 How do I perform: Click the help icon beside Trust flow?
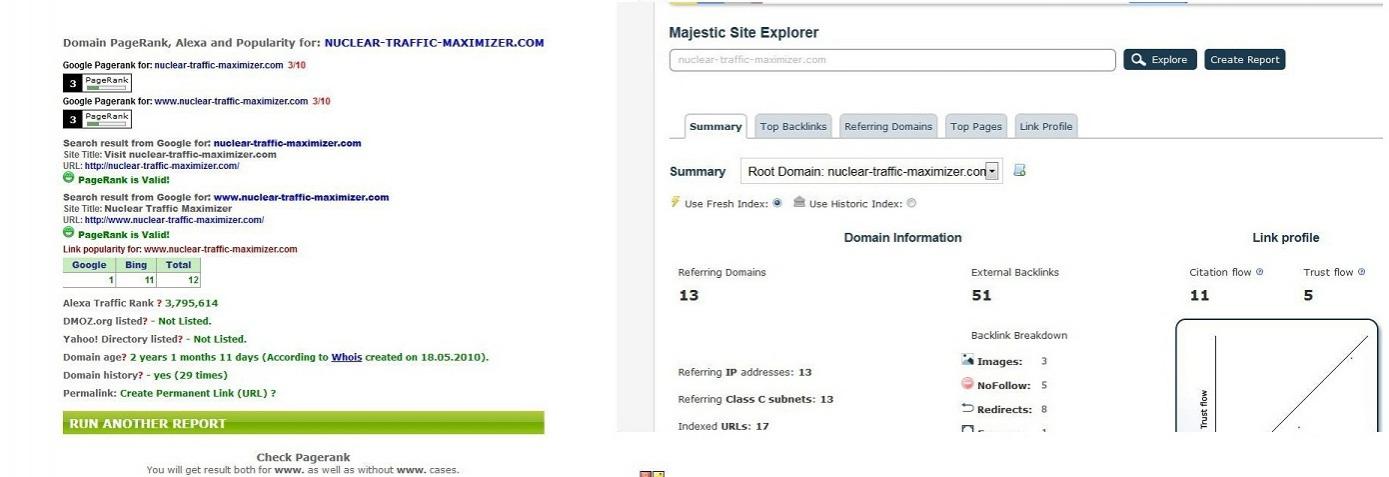click(x=1362, y=272)
